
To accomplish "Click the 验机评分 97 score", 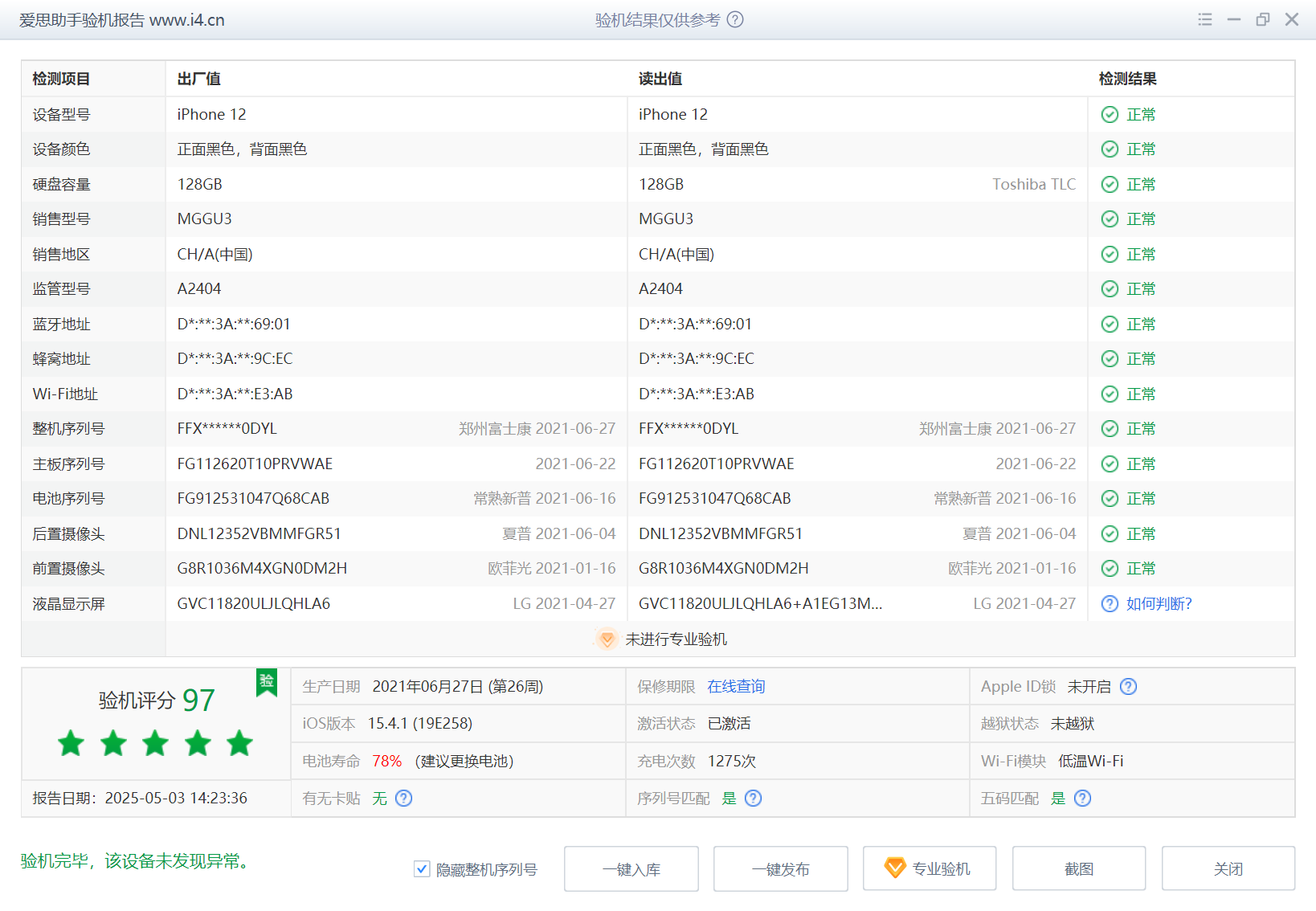I will pyautogui.click(x=157, y=700).
